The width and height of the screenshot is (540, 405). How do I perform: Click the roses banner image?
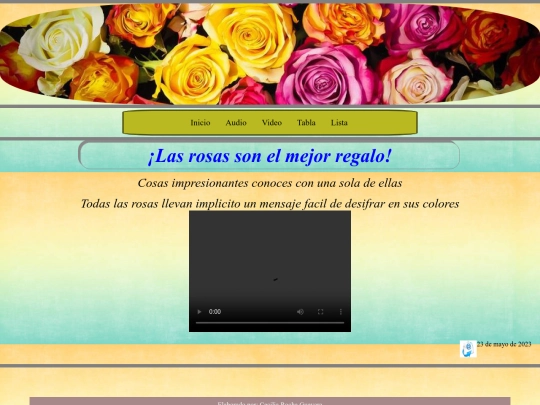pos(270,54)
